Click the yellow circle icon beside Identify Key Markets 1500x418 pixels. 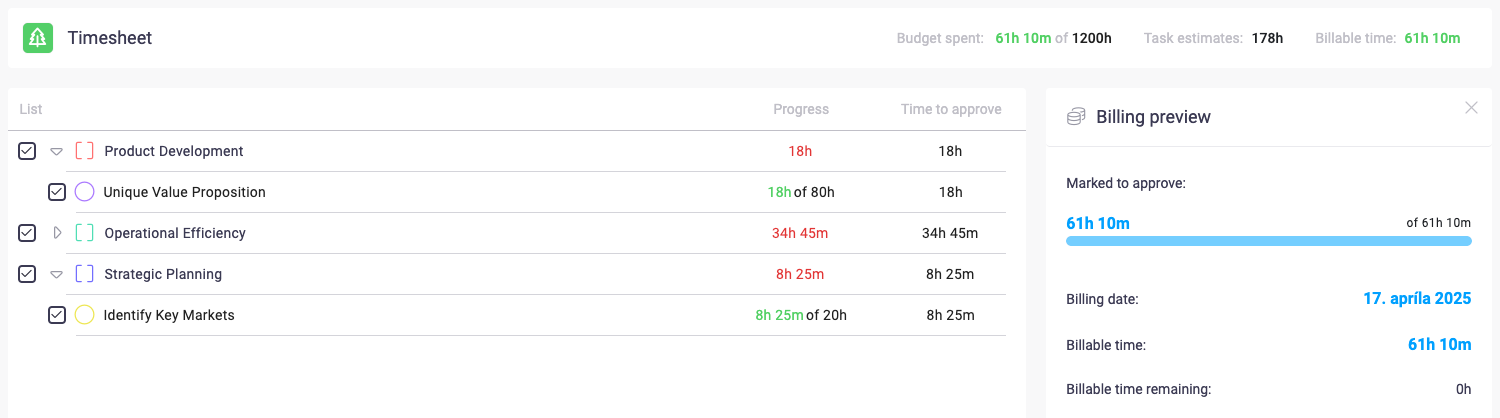[85, 315]
